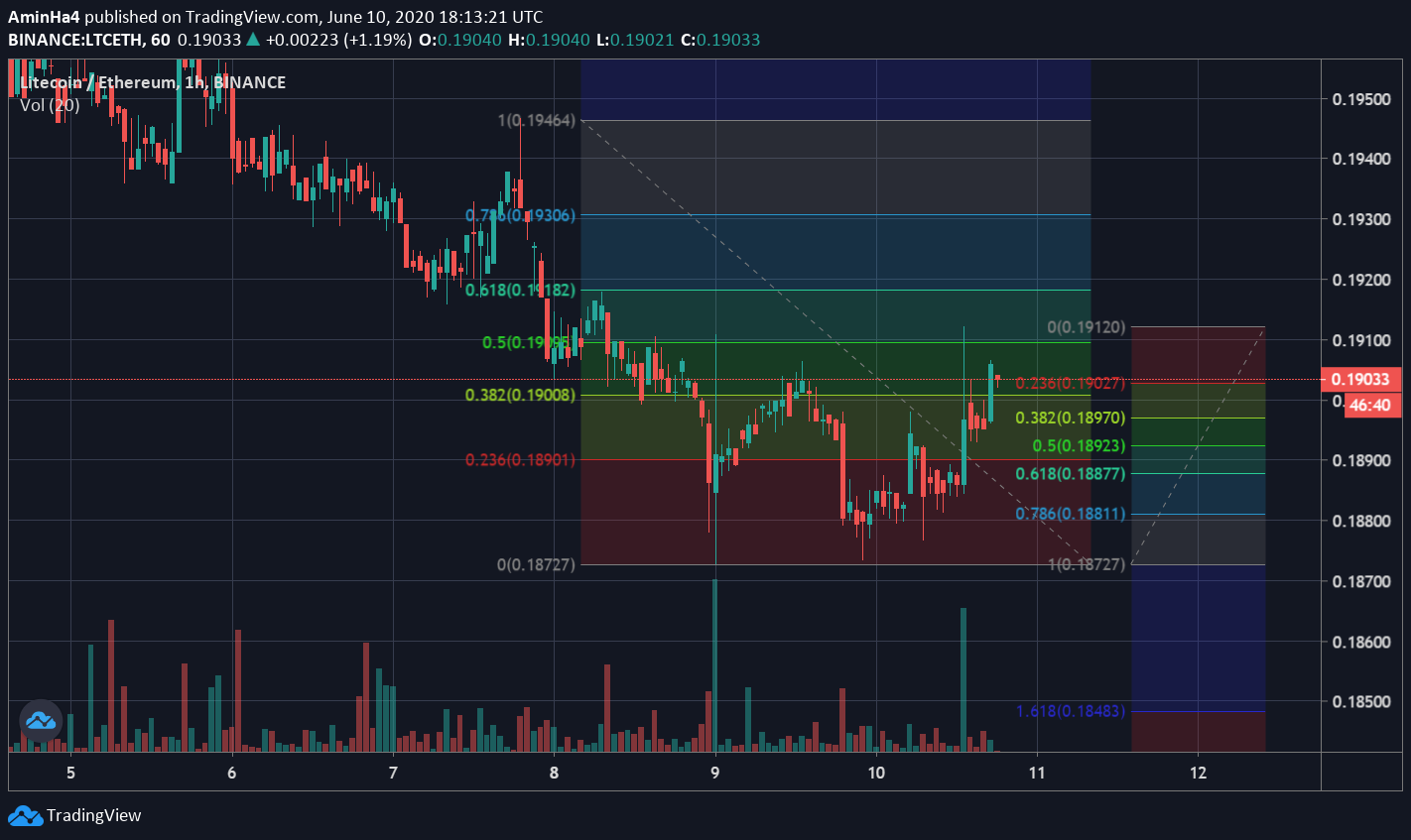
Task: Click the +0.00223 (+1.19%) change value
Action: 338,40
